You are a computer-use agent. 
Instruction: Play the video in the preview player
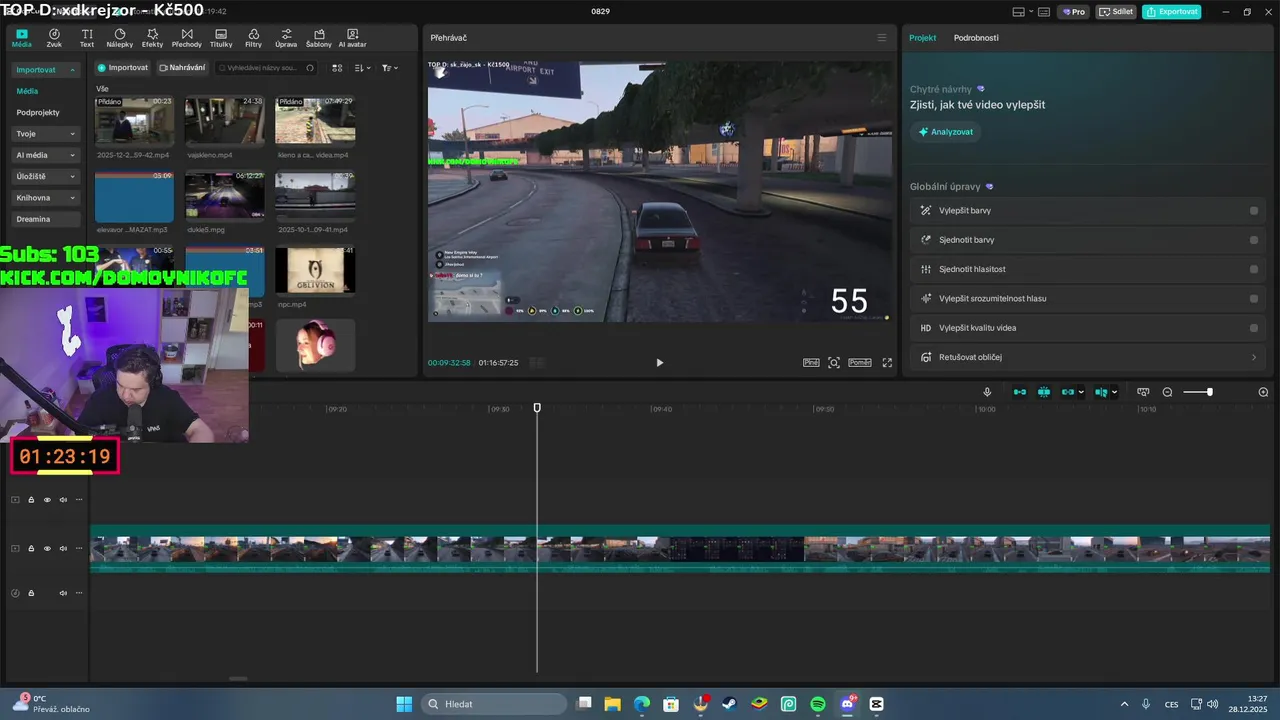pyautogui.click(x=659, y=363)
